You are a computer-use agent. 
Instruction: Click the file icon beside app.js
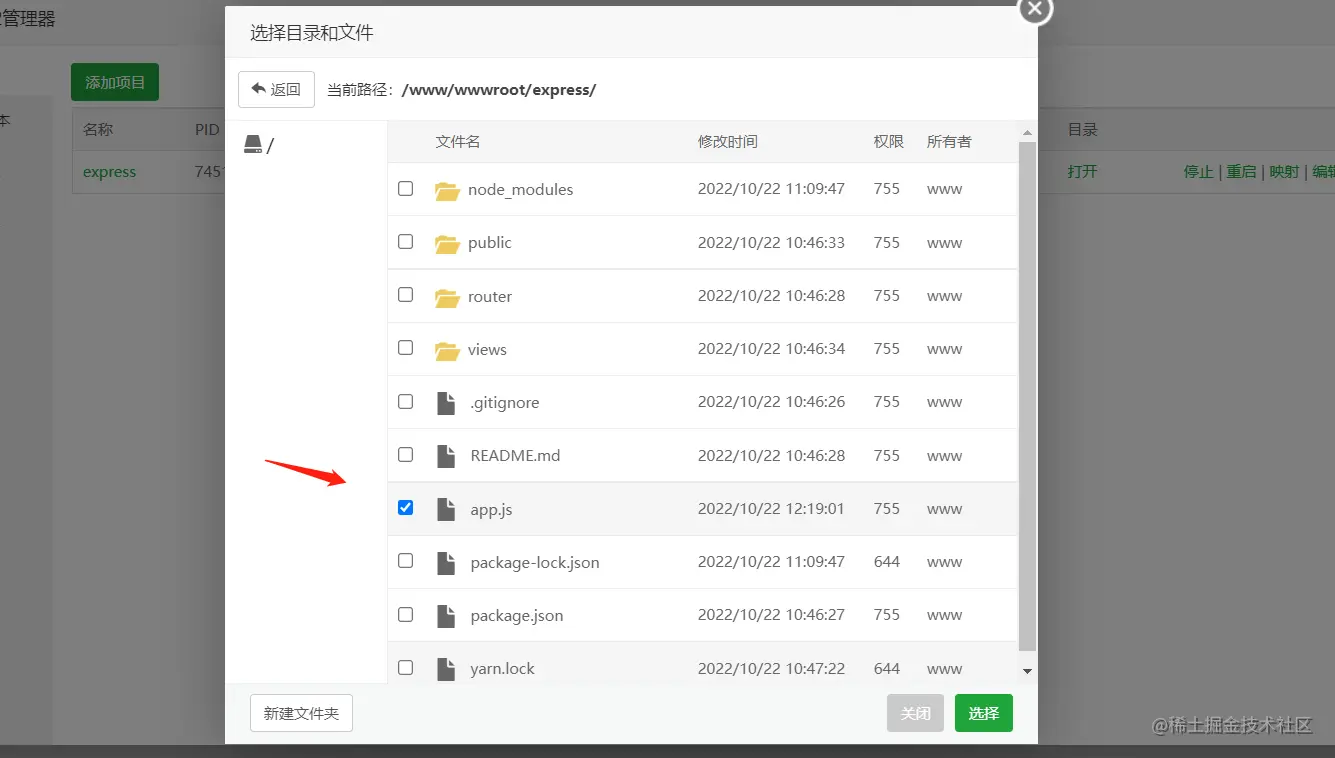[445, 508]
